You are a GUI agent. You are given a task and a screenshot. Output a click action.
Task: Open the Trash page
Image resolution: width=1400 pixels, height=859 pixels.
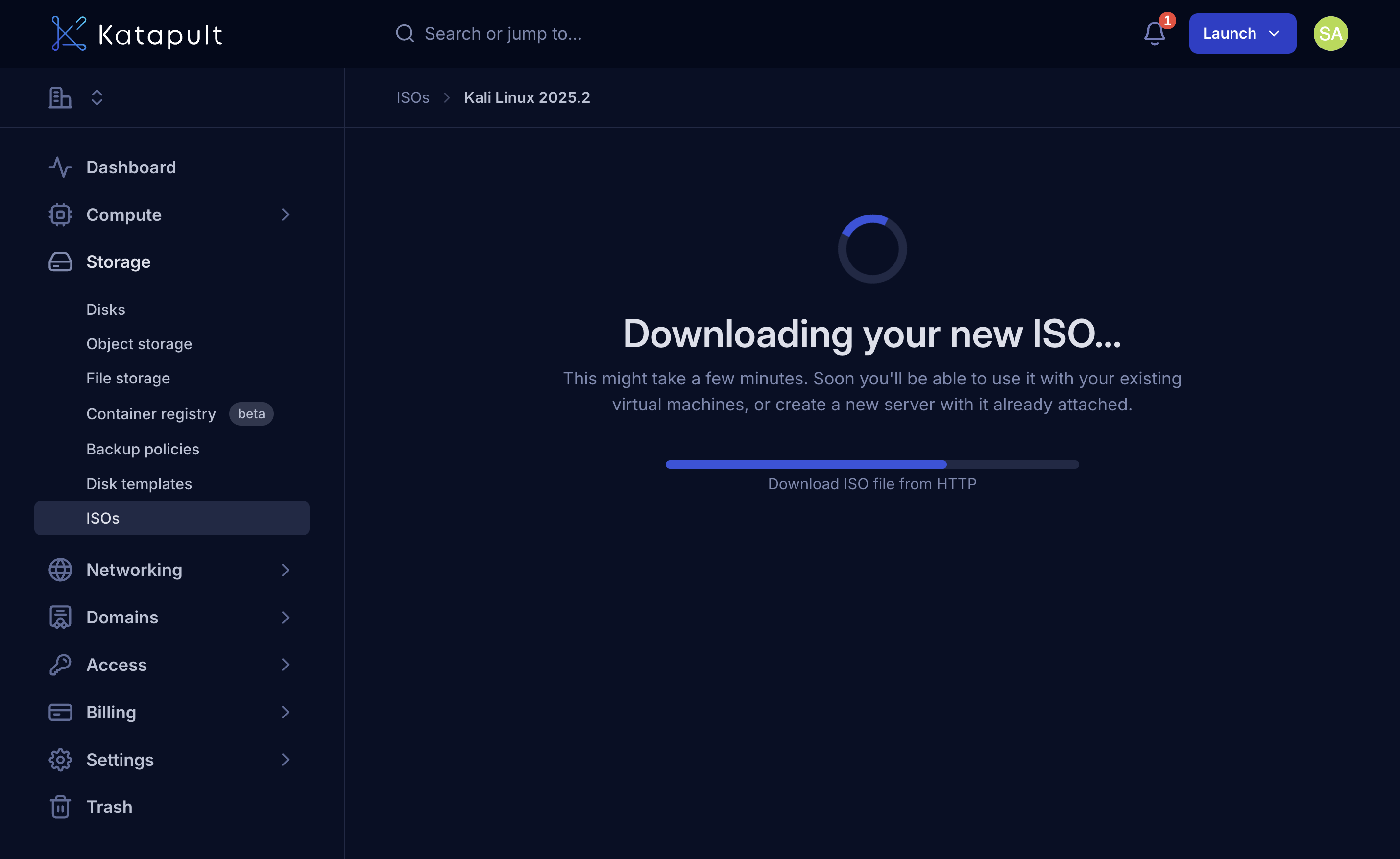point(109,807)
